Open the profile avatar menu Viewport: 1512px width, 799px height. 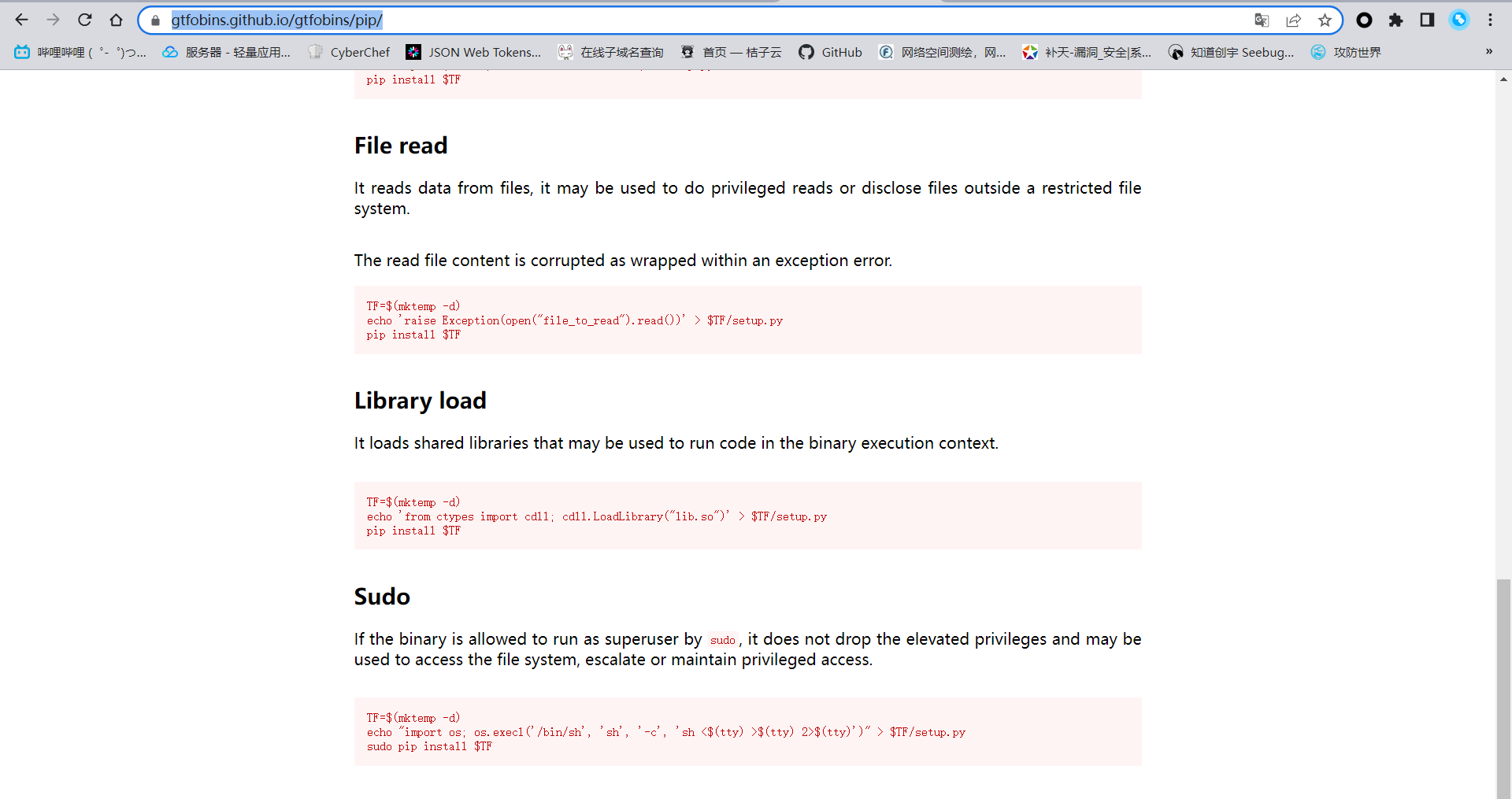(1459, 20)
